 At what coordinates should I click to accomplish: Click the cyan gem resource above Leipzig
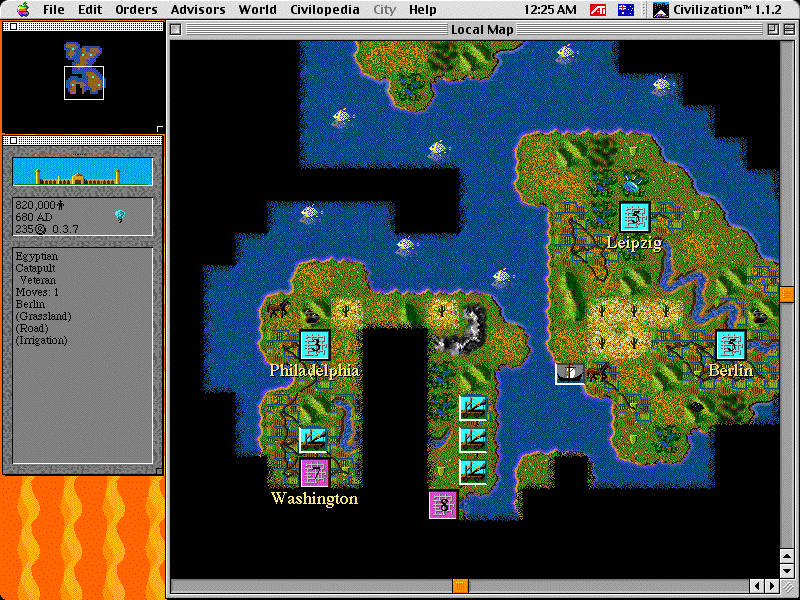point(633,184)
